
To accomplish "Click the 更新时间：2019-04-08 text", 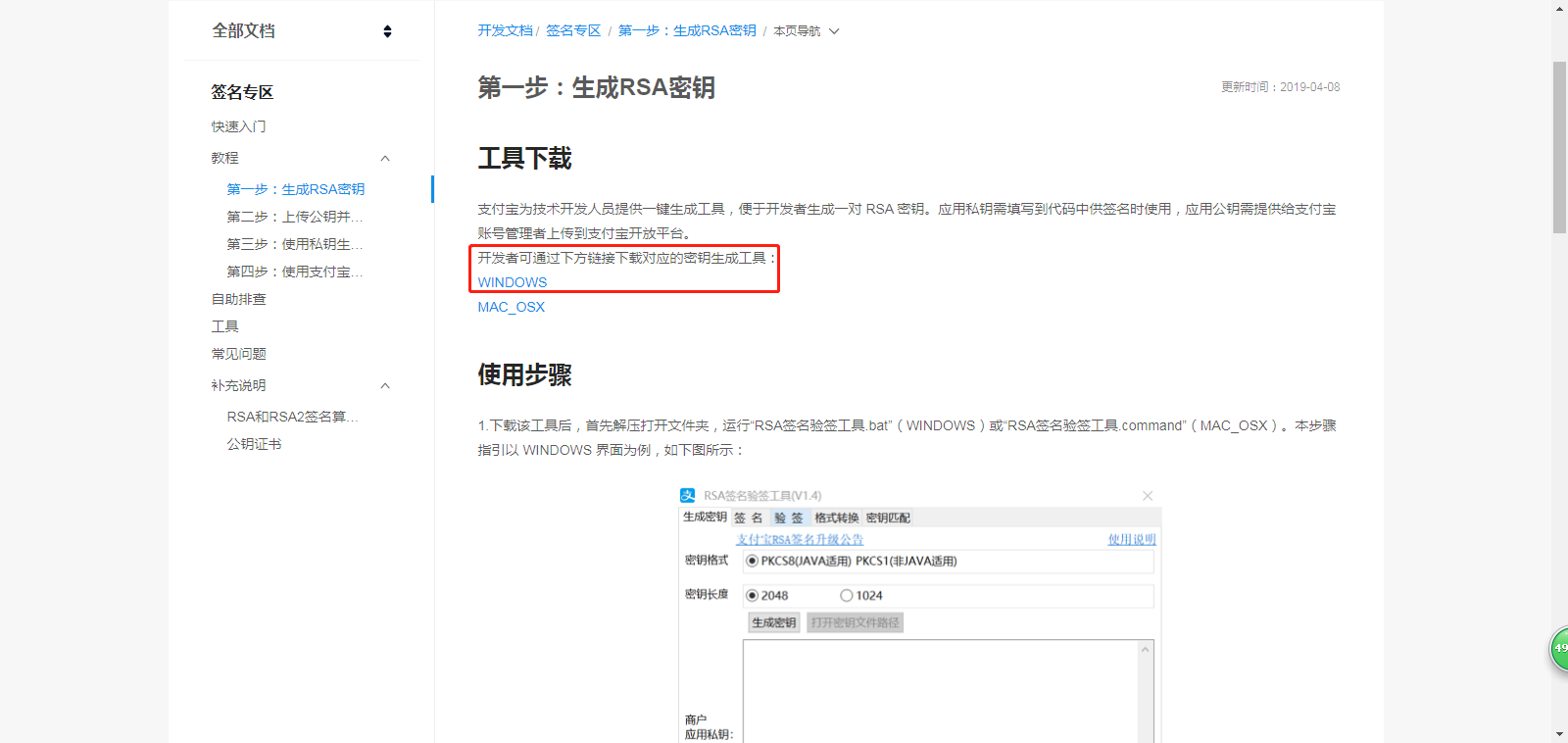I will pos(1280,87).
